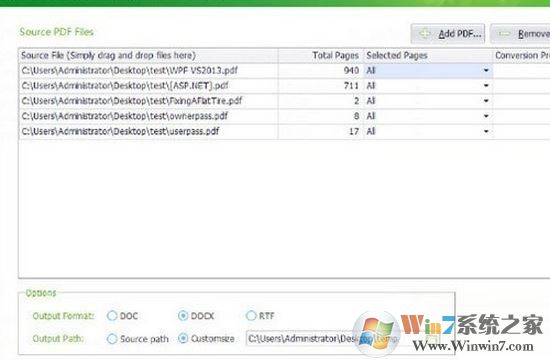The height and width of the screenshot is (360, 550).
Task: Select the DOC output format radio button
Action: (x=112, y=316)
